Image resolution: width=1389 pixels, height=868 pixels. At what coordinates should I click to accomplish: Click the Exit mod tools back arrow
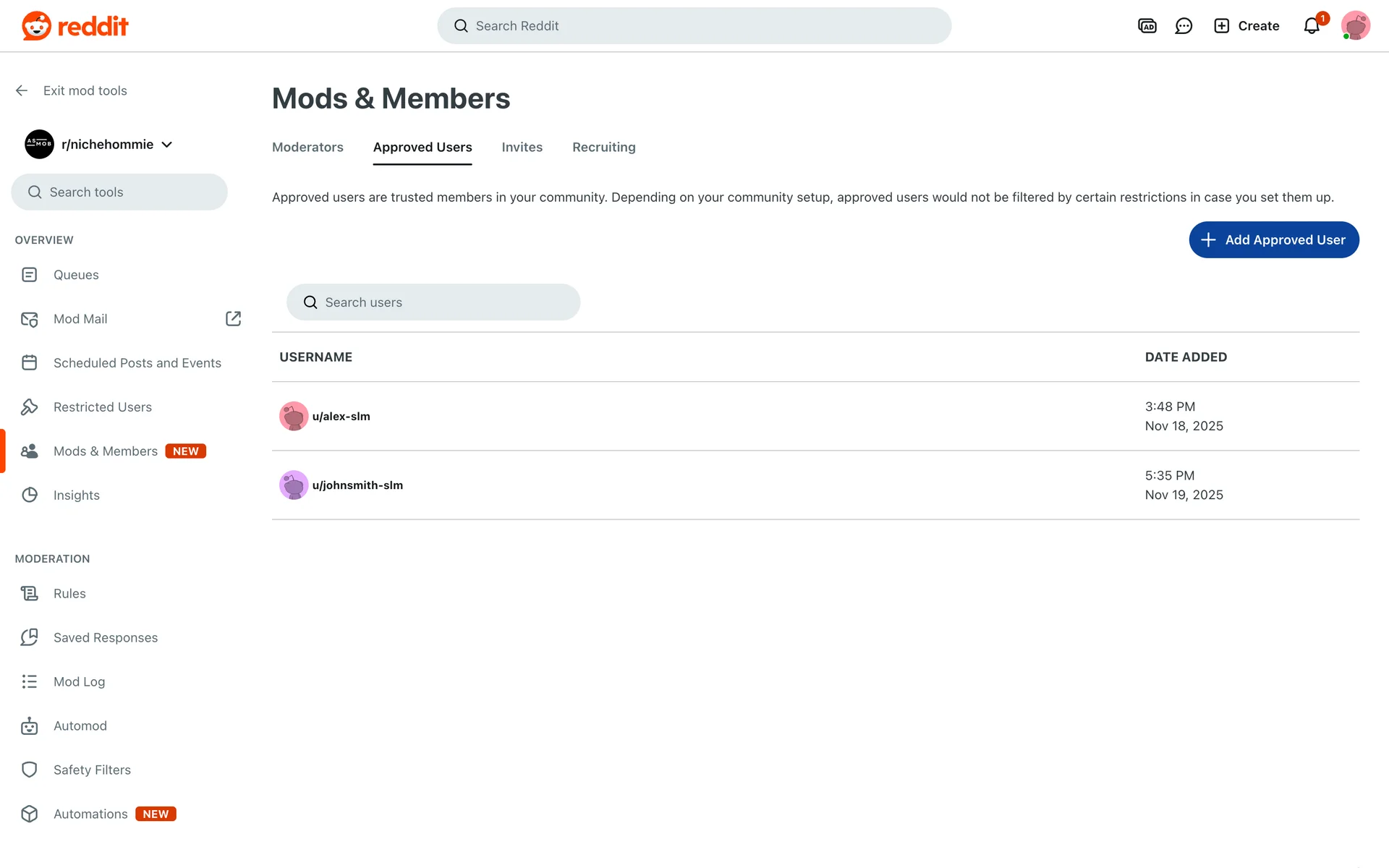[22, 90]
